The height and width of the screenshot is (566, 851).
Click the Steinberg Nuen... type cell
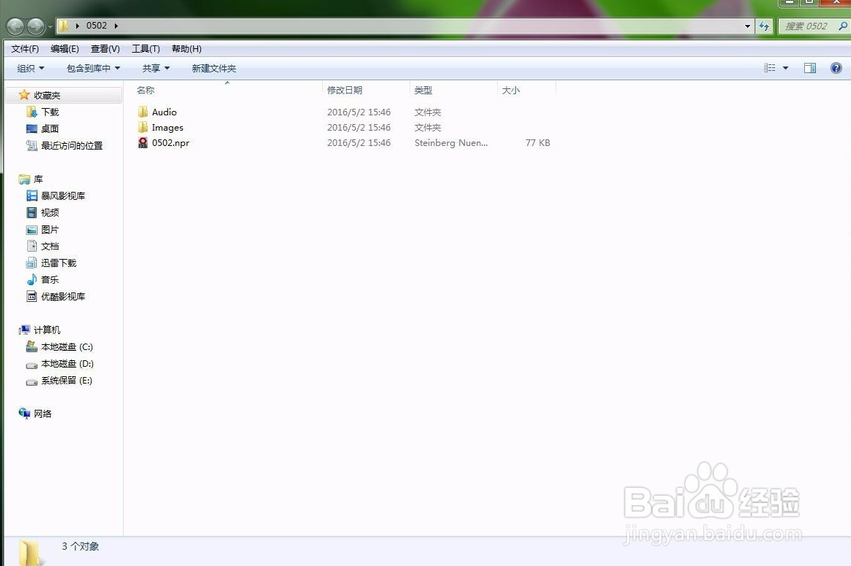point(451,143)
